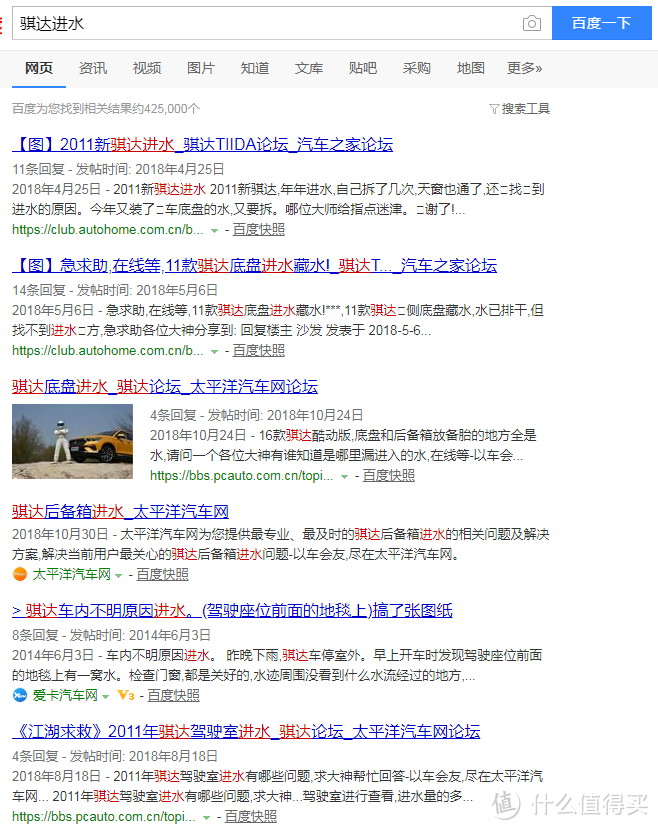Open the 视频 tab
658x830 pixels.
pos(147,68)
